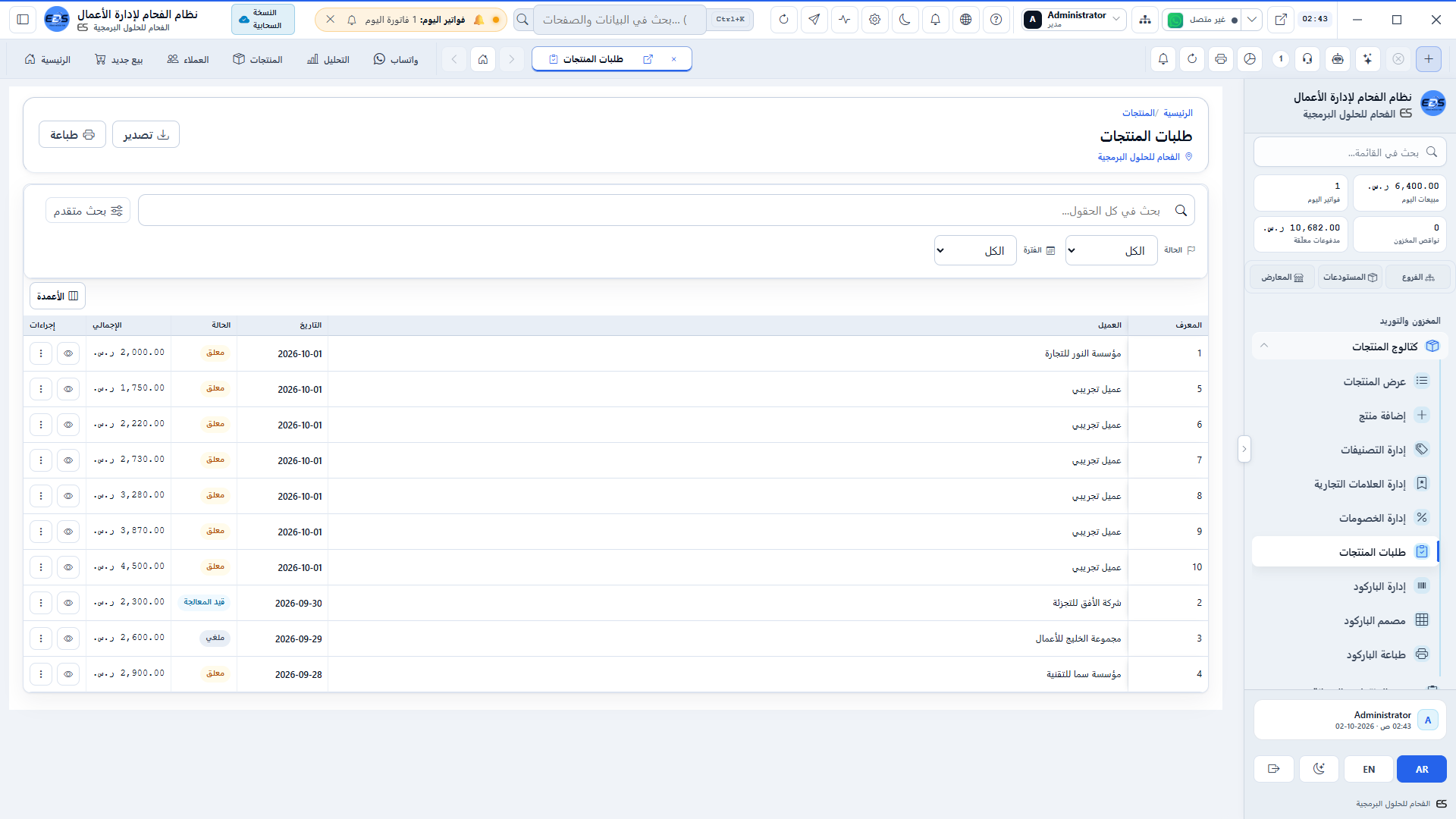Open the headset support icon
The image size is (1456, 819).
pos(1307,59)
